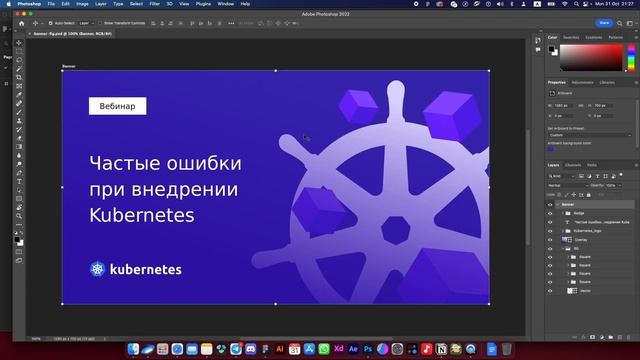The image size is (640, 360).
Task: Hide the Banner artboard with its eye icon
Action: click(x=550, y=204)
